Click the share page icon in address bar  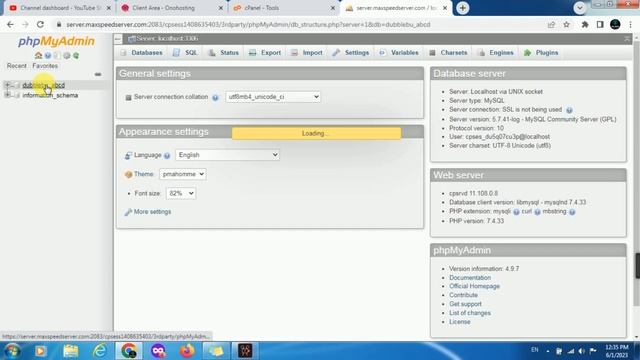(x=551, y=24)
